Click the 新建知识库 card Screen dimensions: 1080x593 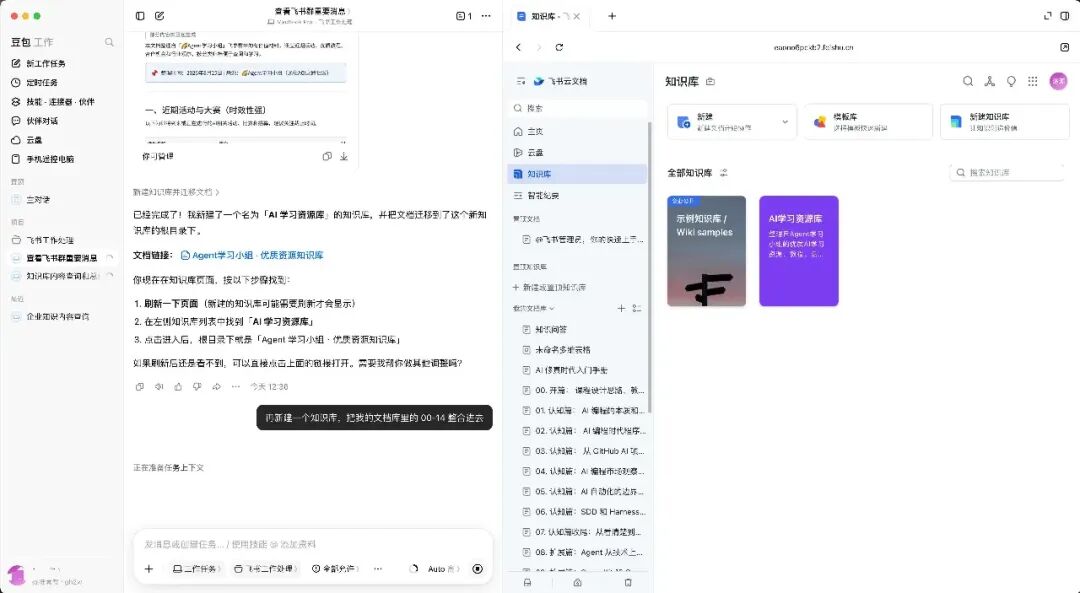click(1004, 122)
